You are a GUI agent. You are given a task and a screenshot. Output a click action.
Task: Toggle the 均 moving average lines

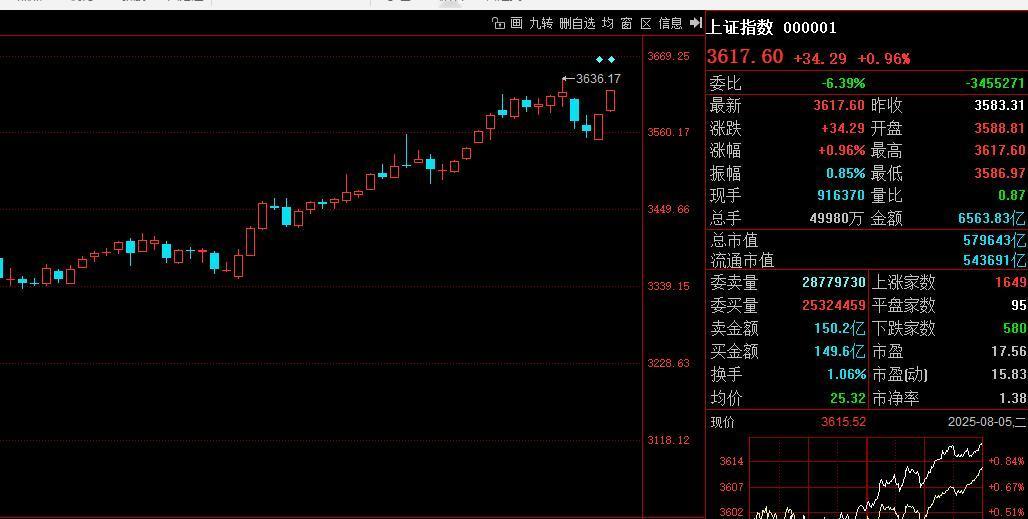pyautogui.click(x=608, y=24)
